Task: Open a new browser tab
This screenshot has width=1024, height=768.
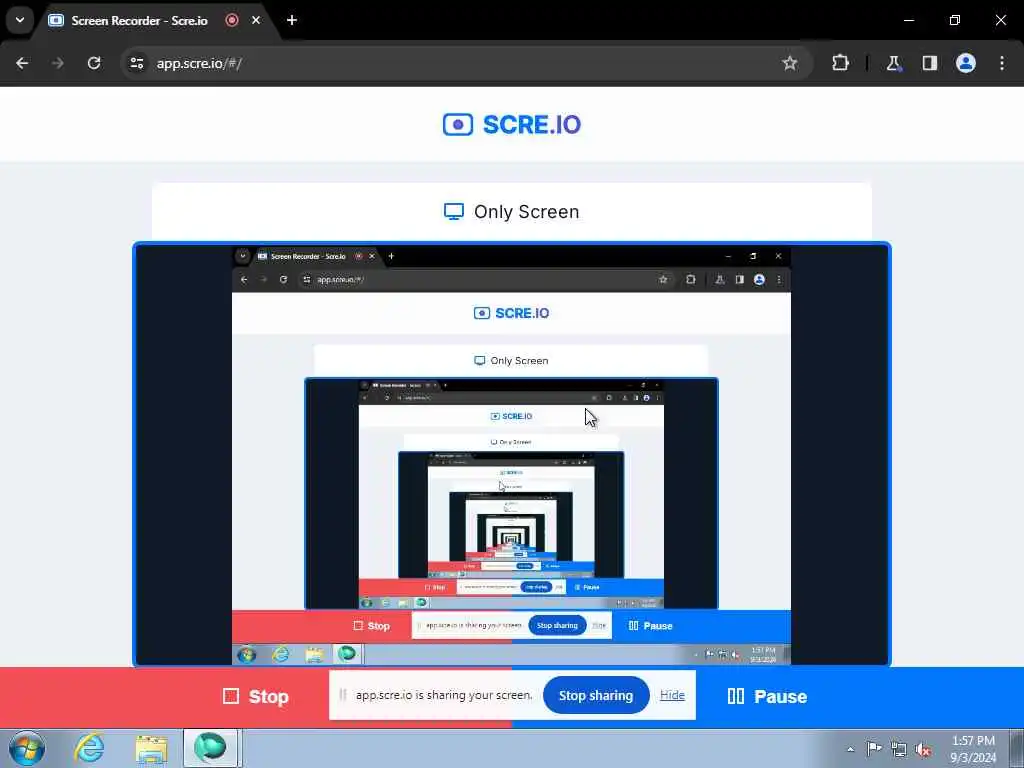Action: [x=292, y=20]
